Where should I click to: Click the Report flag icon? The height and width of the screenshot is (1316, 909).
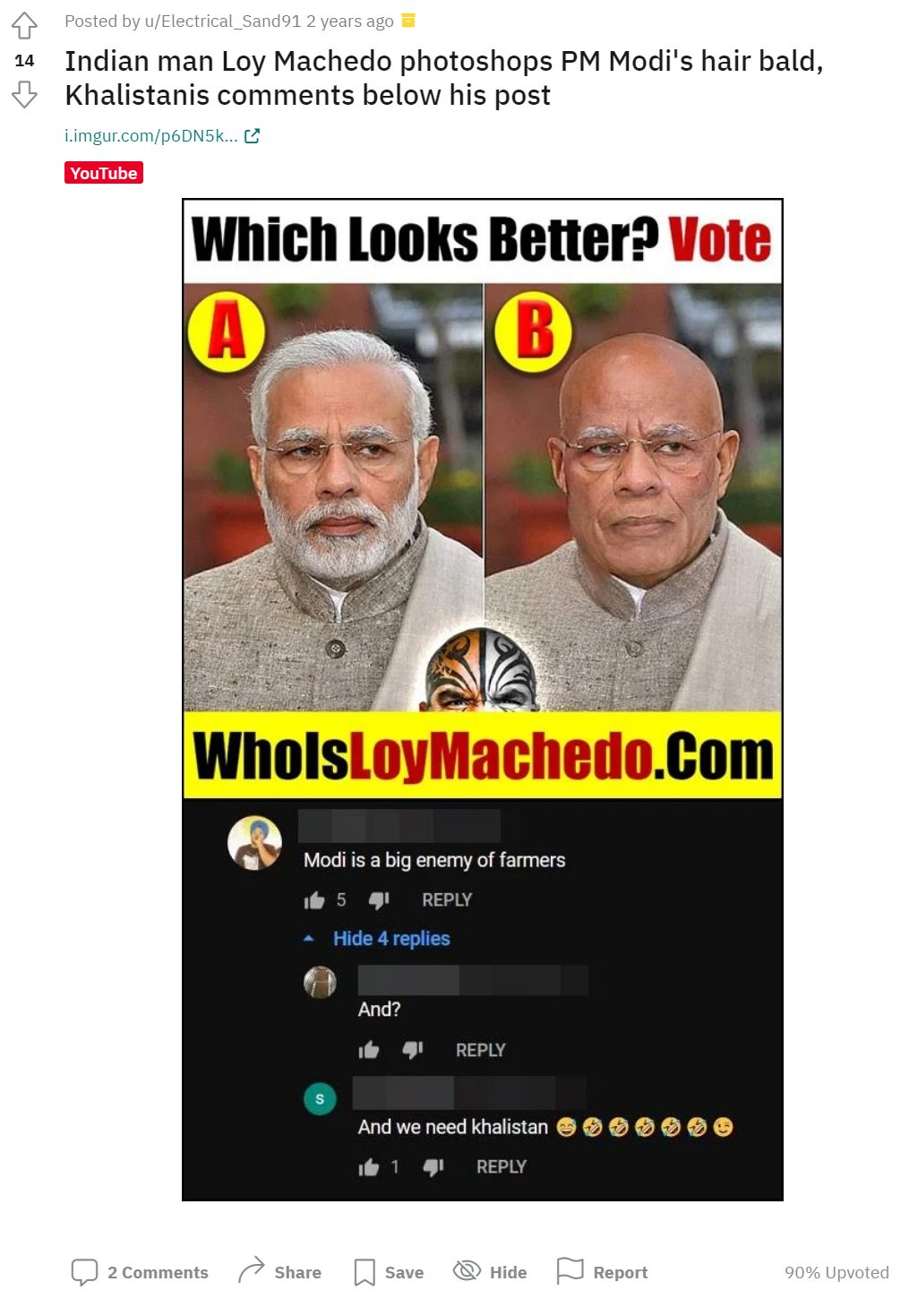point(570,1270)
